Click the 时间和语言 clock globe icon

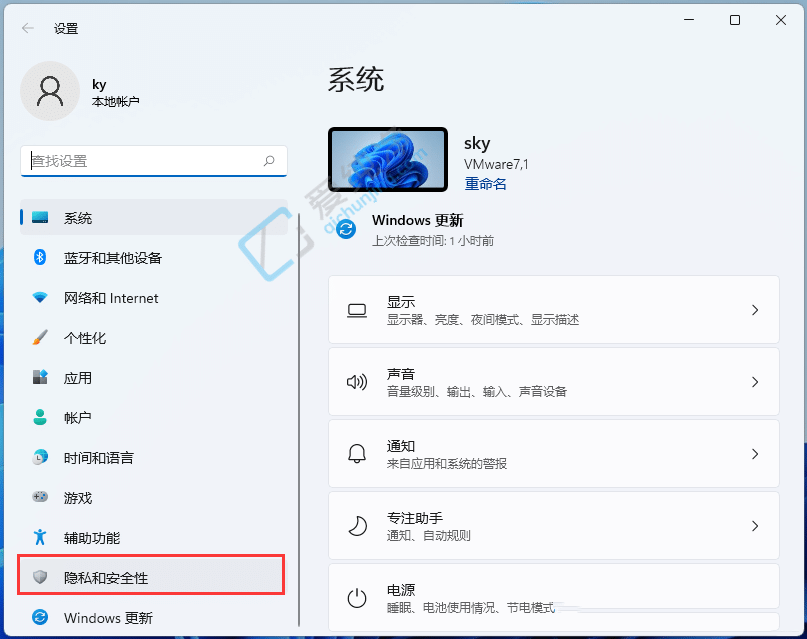40,457
